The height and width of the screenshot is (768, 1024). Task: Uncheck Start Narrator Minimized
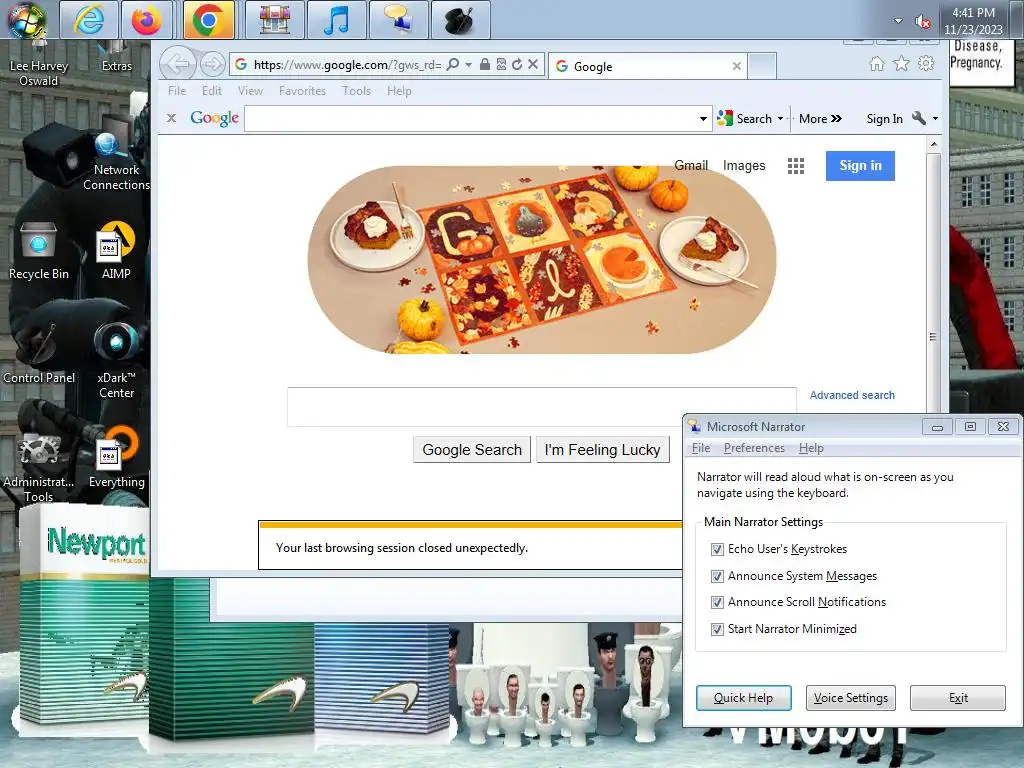[717, 629]
